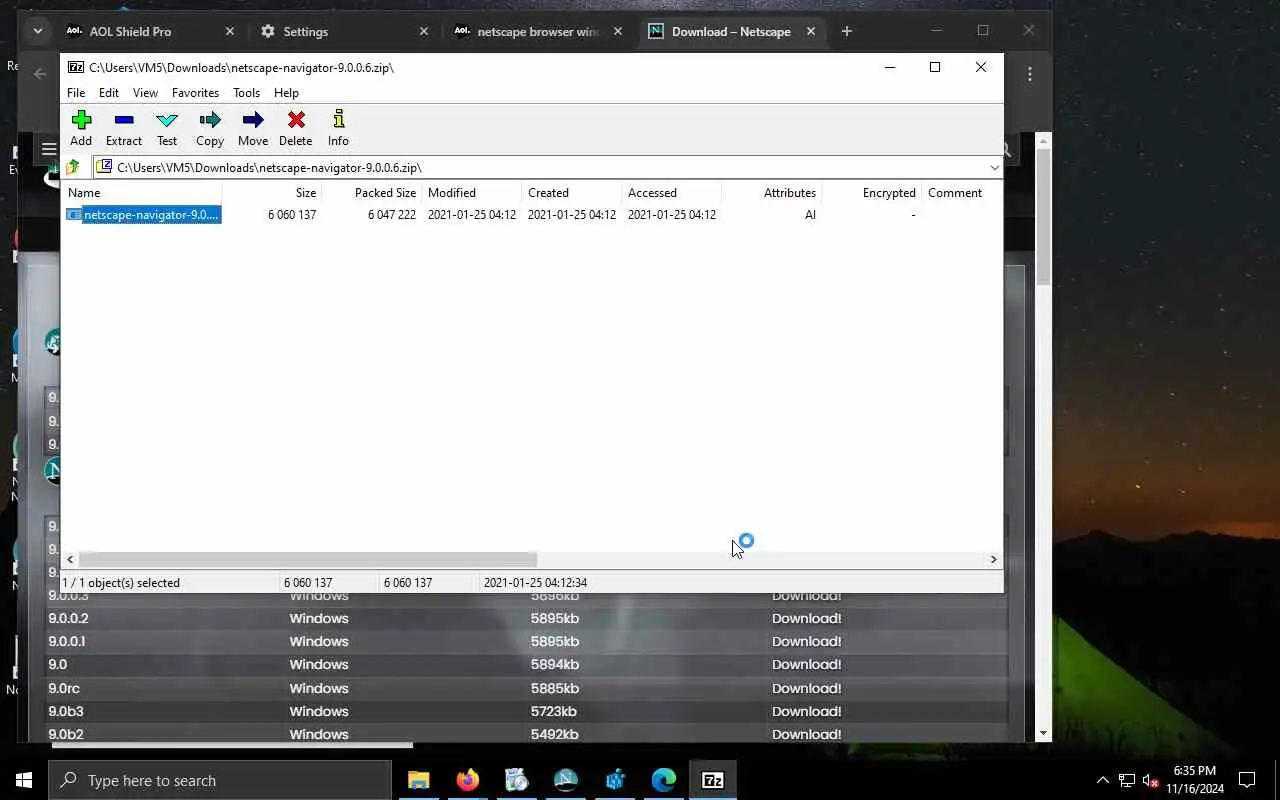The height and width of the screenshot is (800, 1280).
Task: Click Download! link for version 9.0.0.1
Action: (x=806, y=642)
